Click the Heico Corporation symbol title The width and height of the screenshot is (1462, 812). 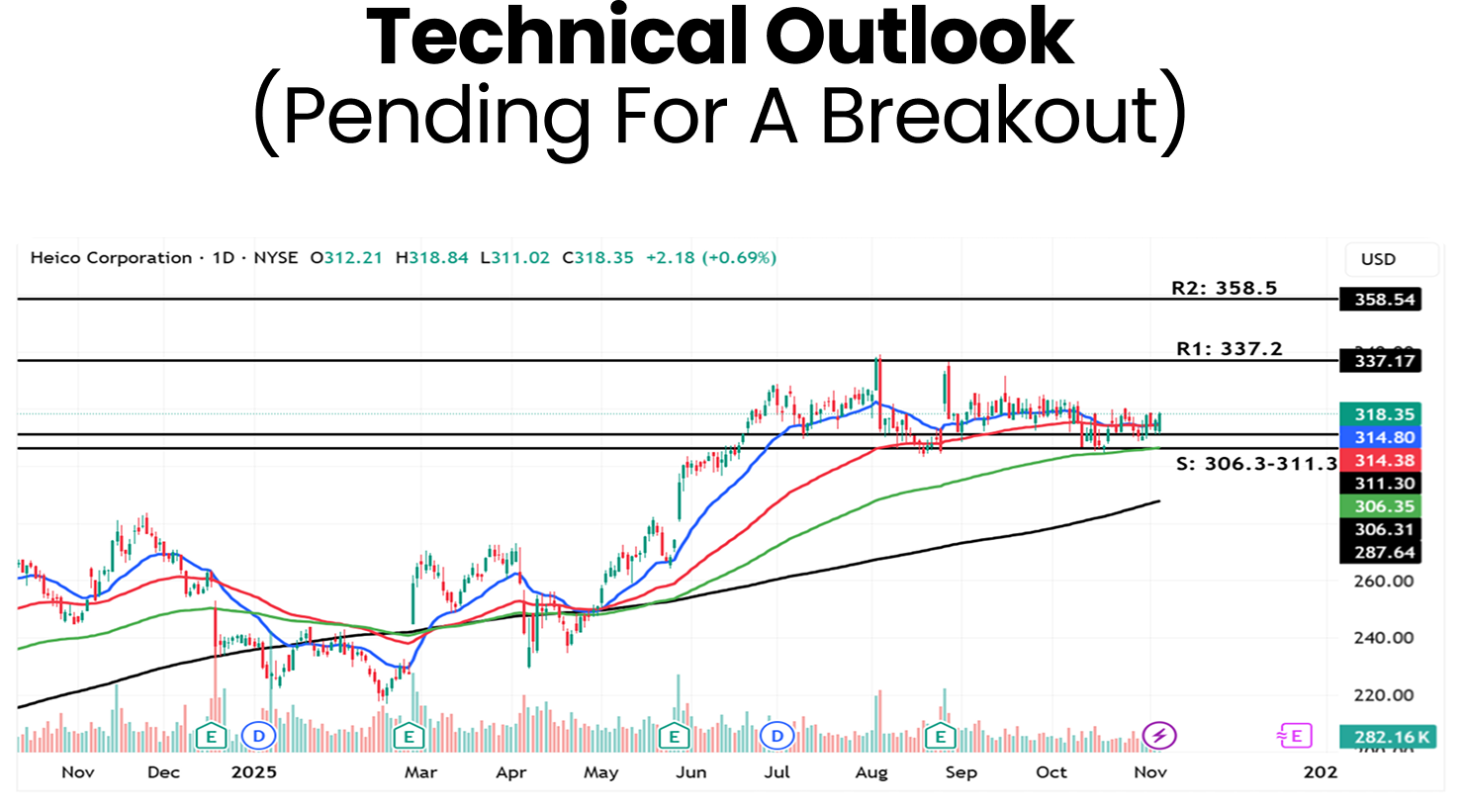(111, 258)
